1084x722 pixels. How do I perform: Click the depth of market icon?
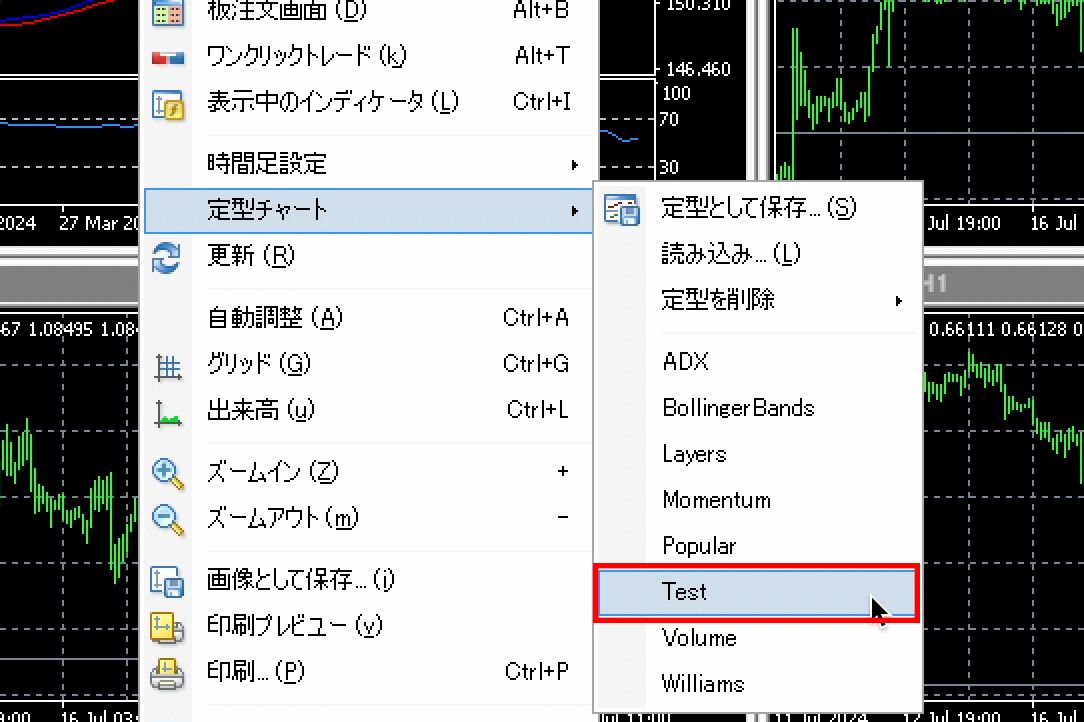point(167,12)
